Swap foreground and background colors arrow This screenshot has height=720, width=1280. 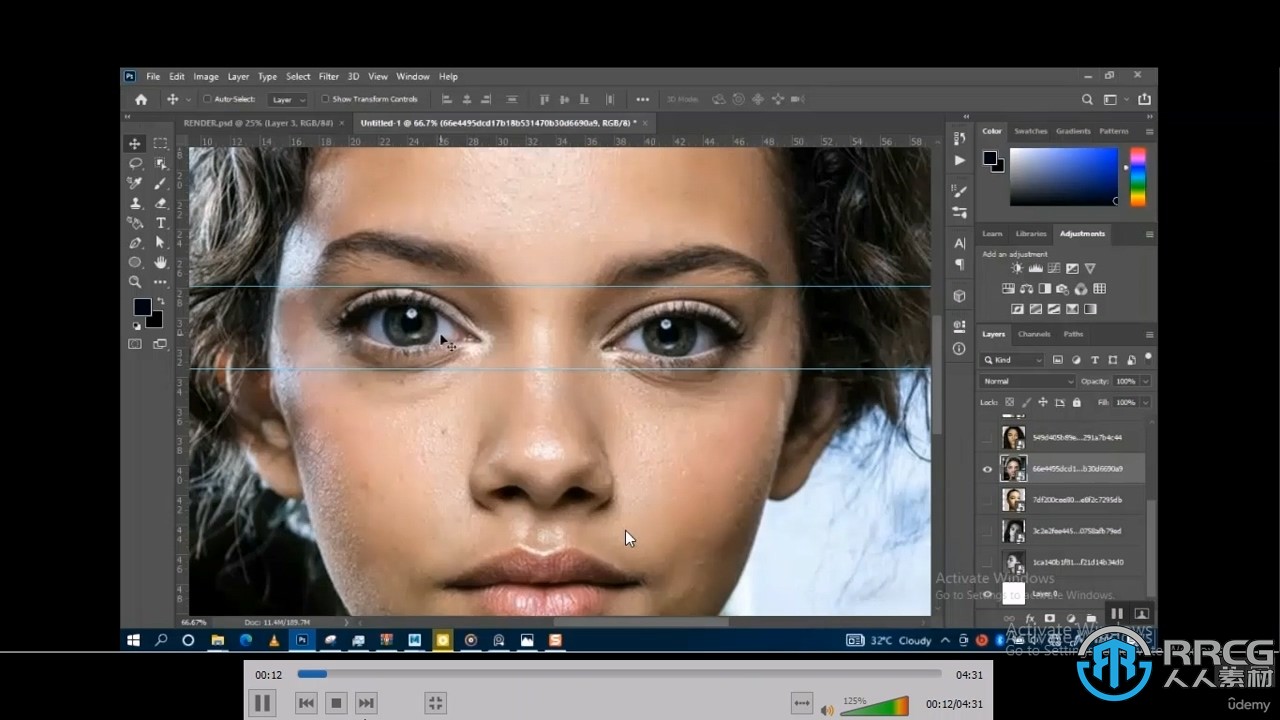pyautogui.click(x=160, y=302)
